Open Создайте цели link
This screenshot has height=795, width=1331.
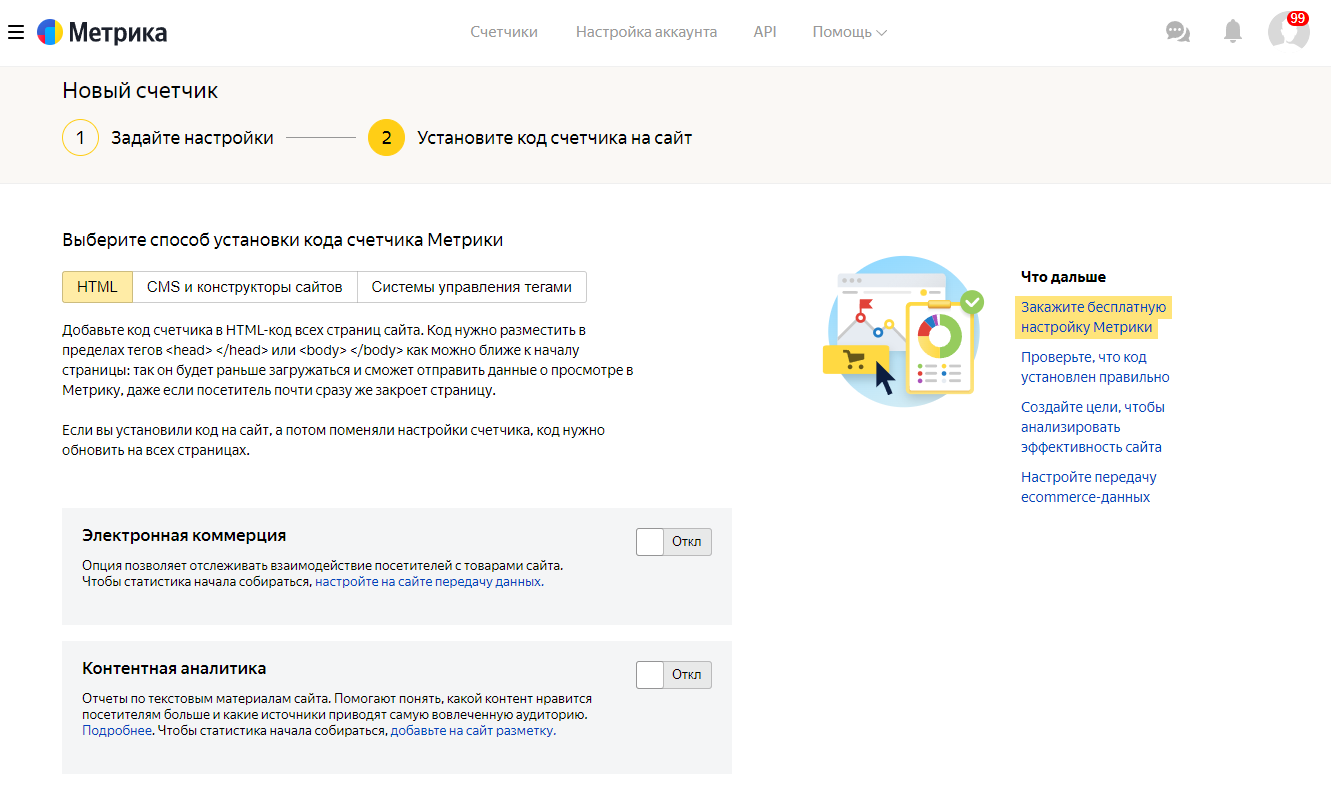1093,427
